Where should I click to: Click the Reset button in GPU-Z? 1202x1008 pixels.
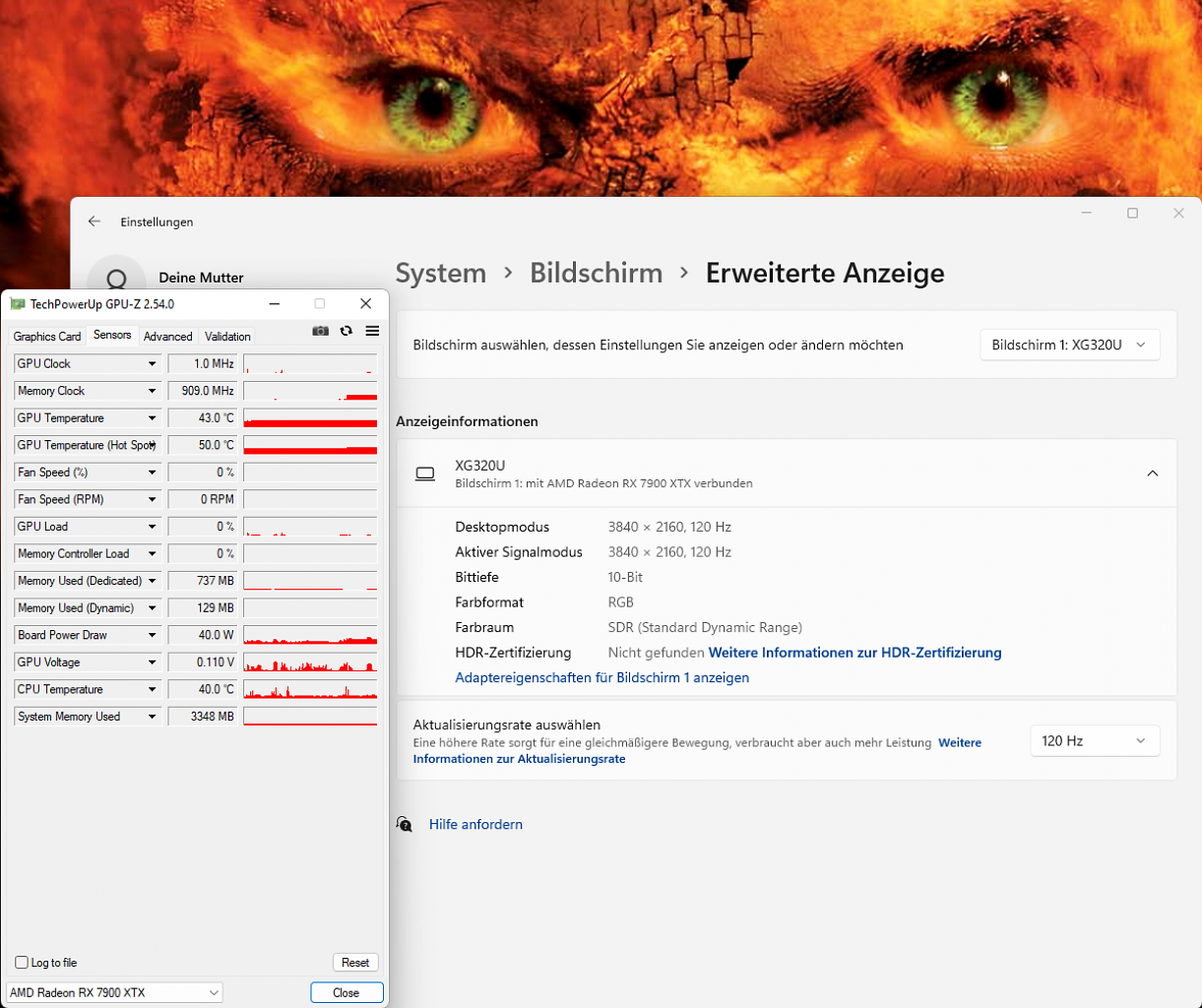pyautogui.click(x=355, y=963)
